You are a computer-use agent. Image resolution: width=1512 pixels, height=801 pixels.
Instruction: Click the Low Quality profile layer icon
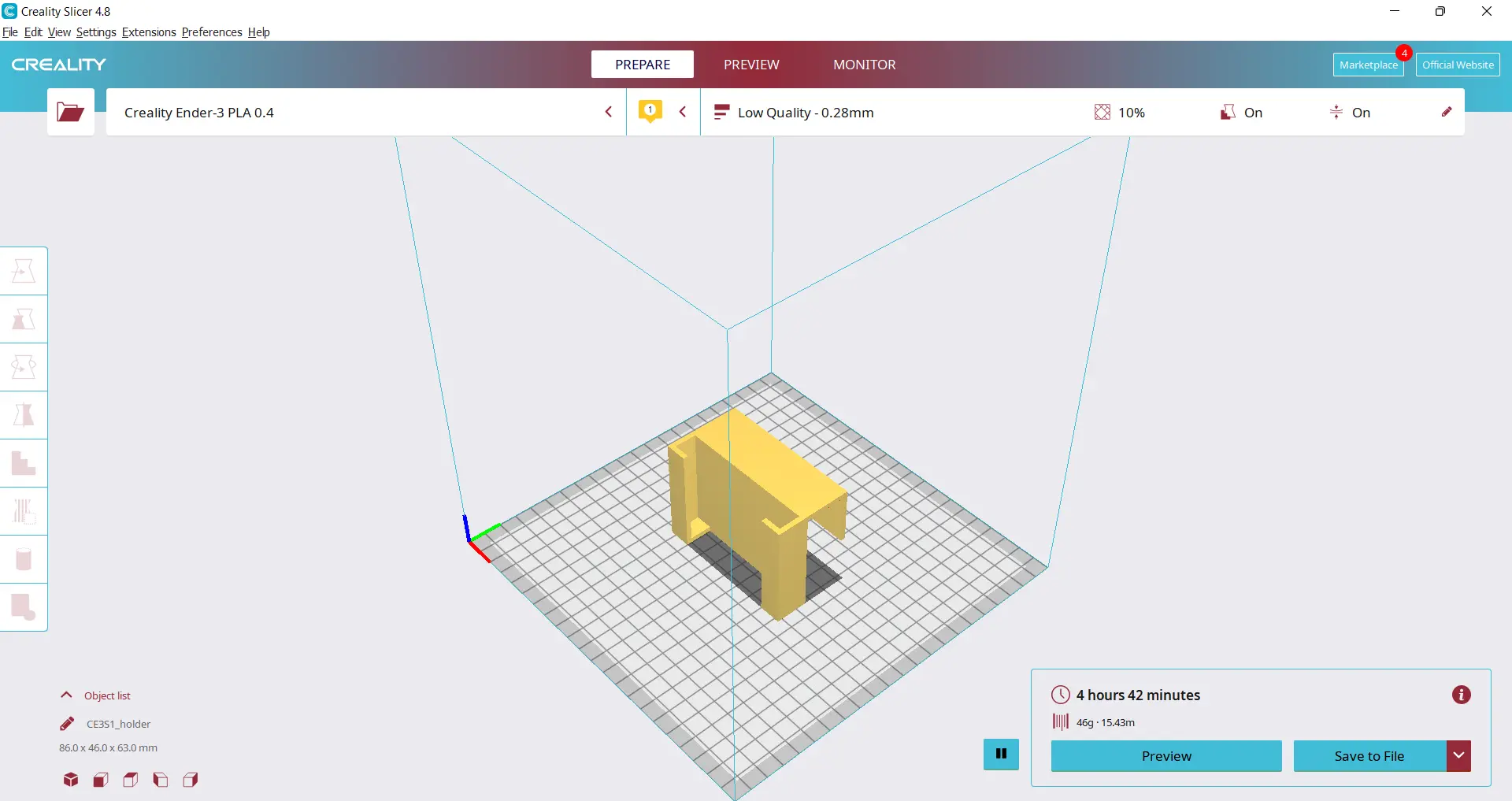721,113
